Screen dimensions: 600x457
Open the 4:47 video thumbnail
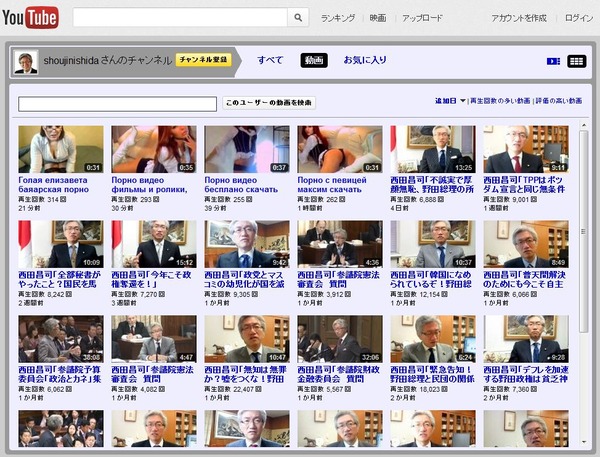pos(154,339)
